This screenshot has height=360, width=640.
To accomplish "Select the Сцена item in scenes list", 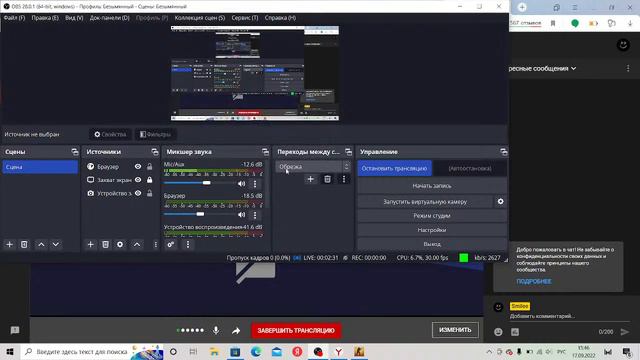I will point(40,167).
